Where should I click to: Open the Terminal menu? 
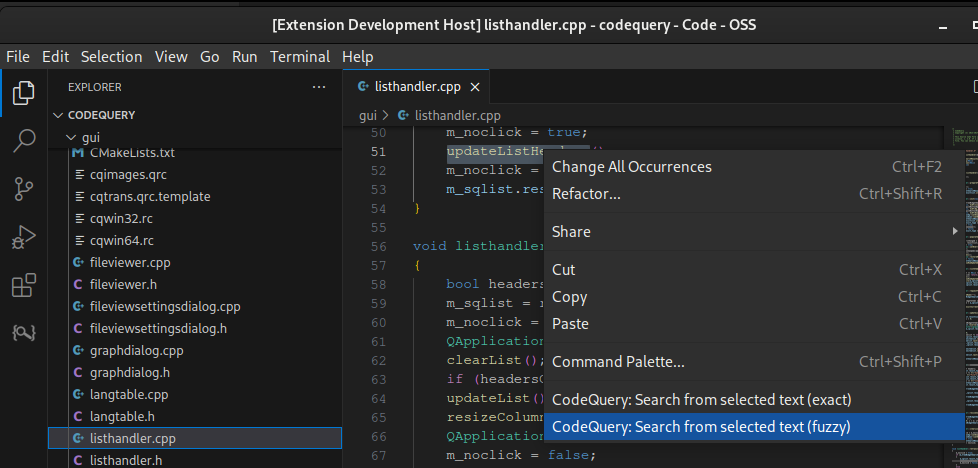tap(300, 57)
